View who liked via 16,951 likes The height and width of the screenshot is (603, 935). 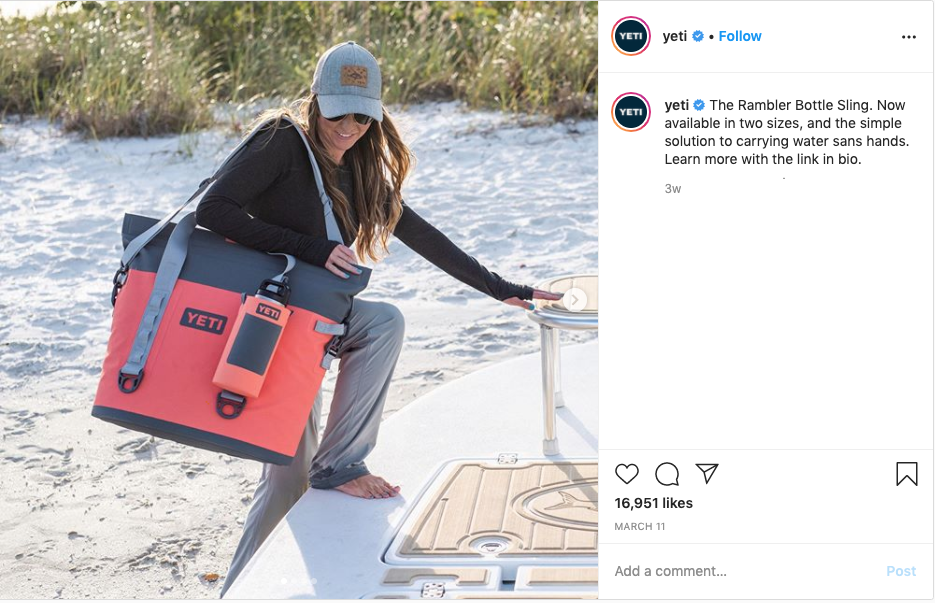coord(654,503)
